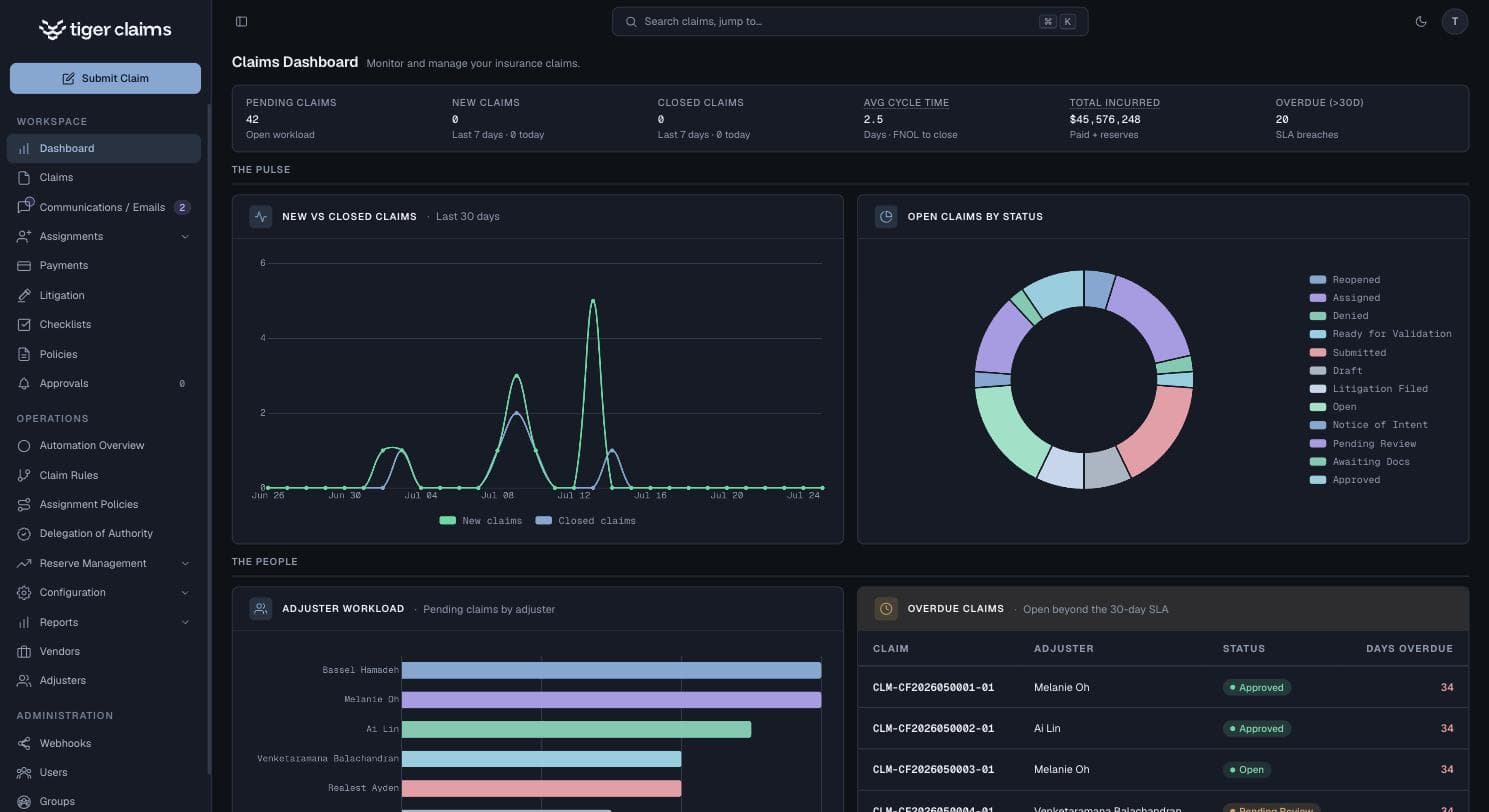Image resolution: width=1489 pixels, height=812 pixels.
Task: Toggle Closed claims series in chart legend
Action: pos(586,520)
